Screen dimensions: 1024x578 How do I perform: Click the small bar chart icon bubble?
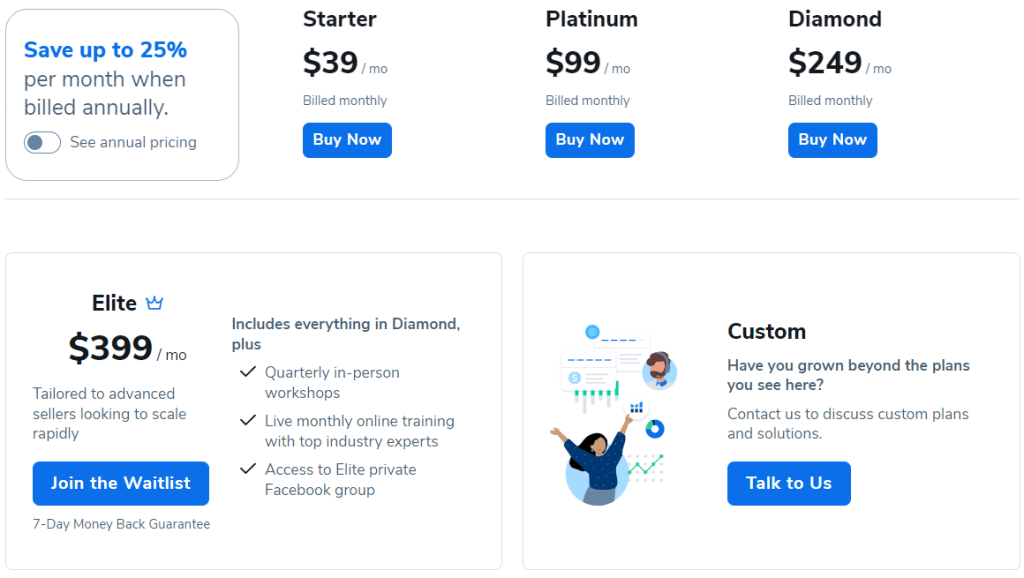pos(636,408)
